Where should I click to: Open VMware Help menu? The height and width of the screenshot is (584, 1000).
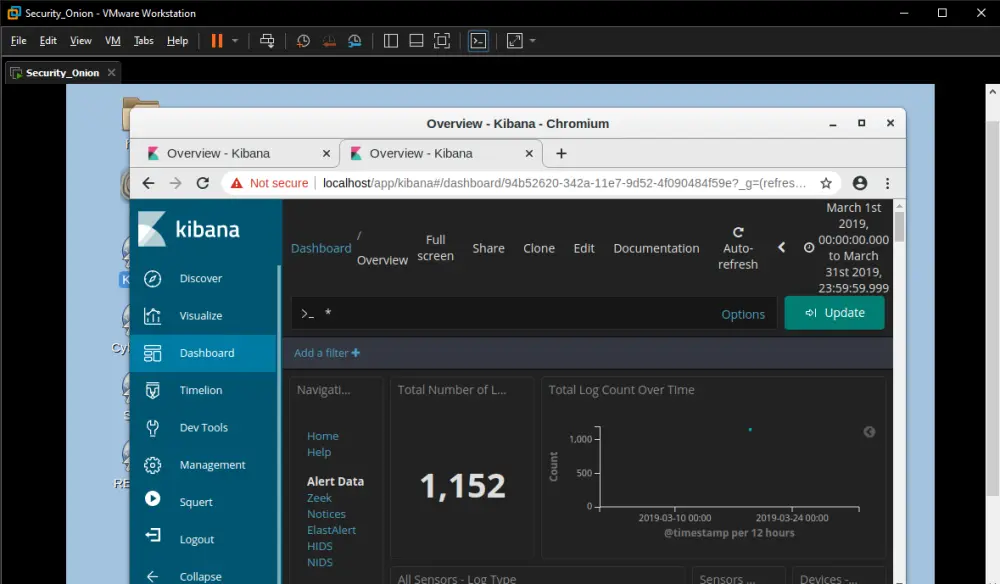tap(177, 41)
